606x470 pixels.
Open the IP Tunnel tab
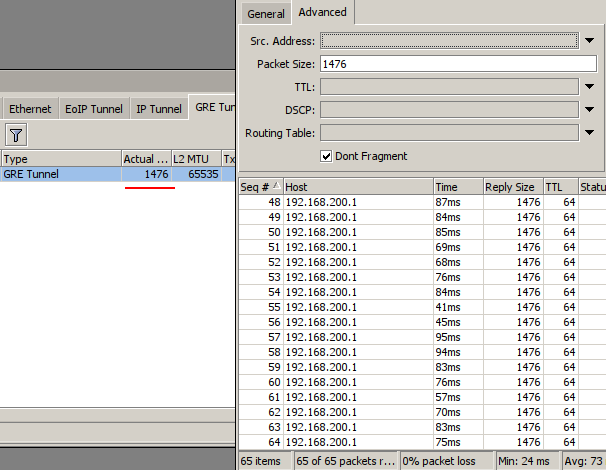point(159,109)
